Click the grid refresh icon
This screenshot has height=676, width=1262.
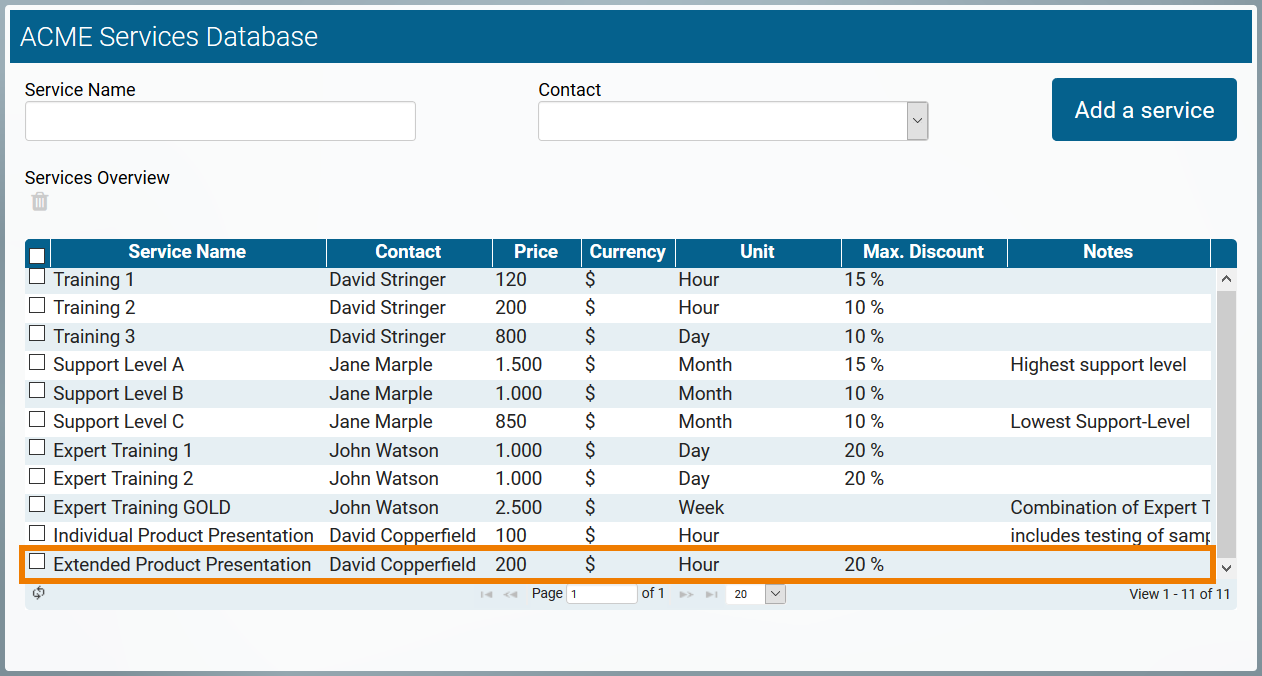(39, 593)
